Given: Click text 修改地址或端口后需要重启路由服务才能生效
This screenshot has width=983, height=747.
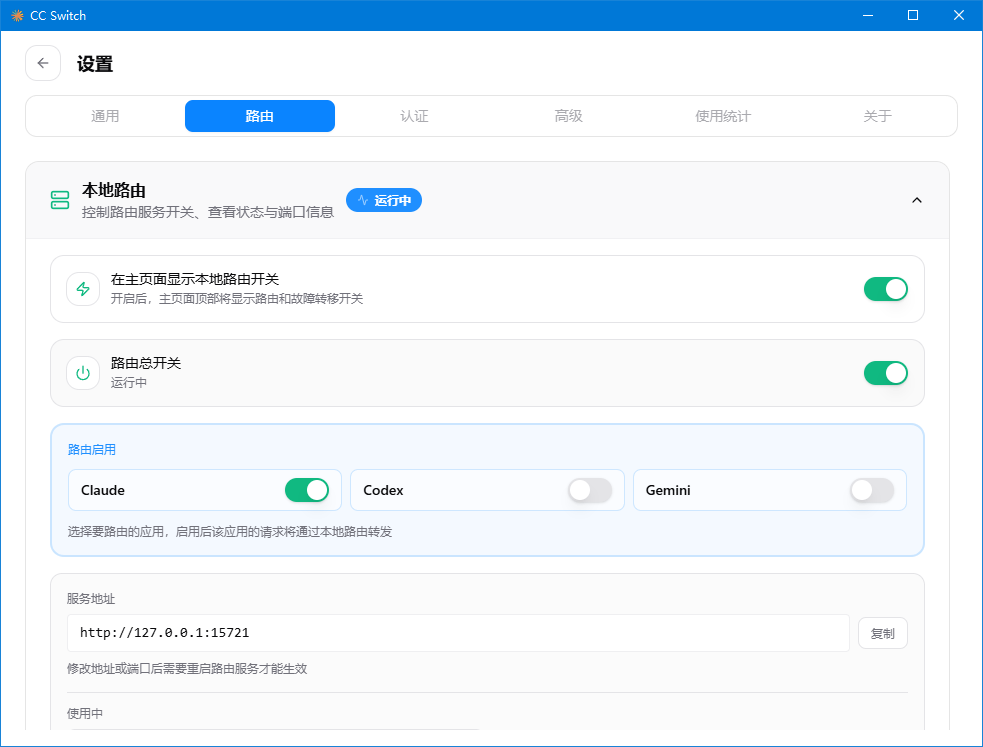Looking at the screenshot, I should click(x=187, y=669).
